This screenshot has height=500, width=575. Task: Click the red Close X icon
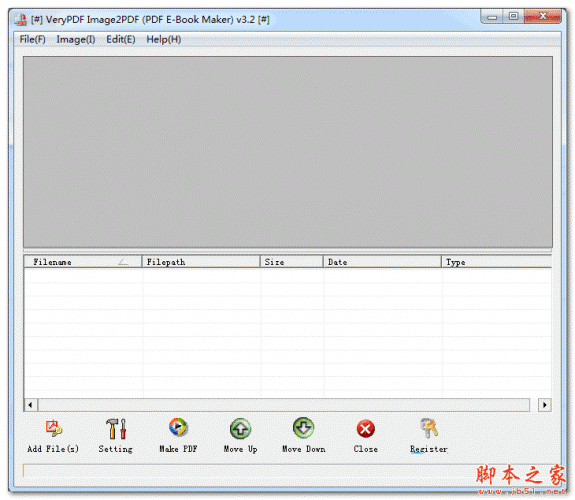pos(366,429)
